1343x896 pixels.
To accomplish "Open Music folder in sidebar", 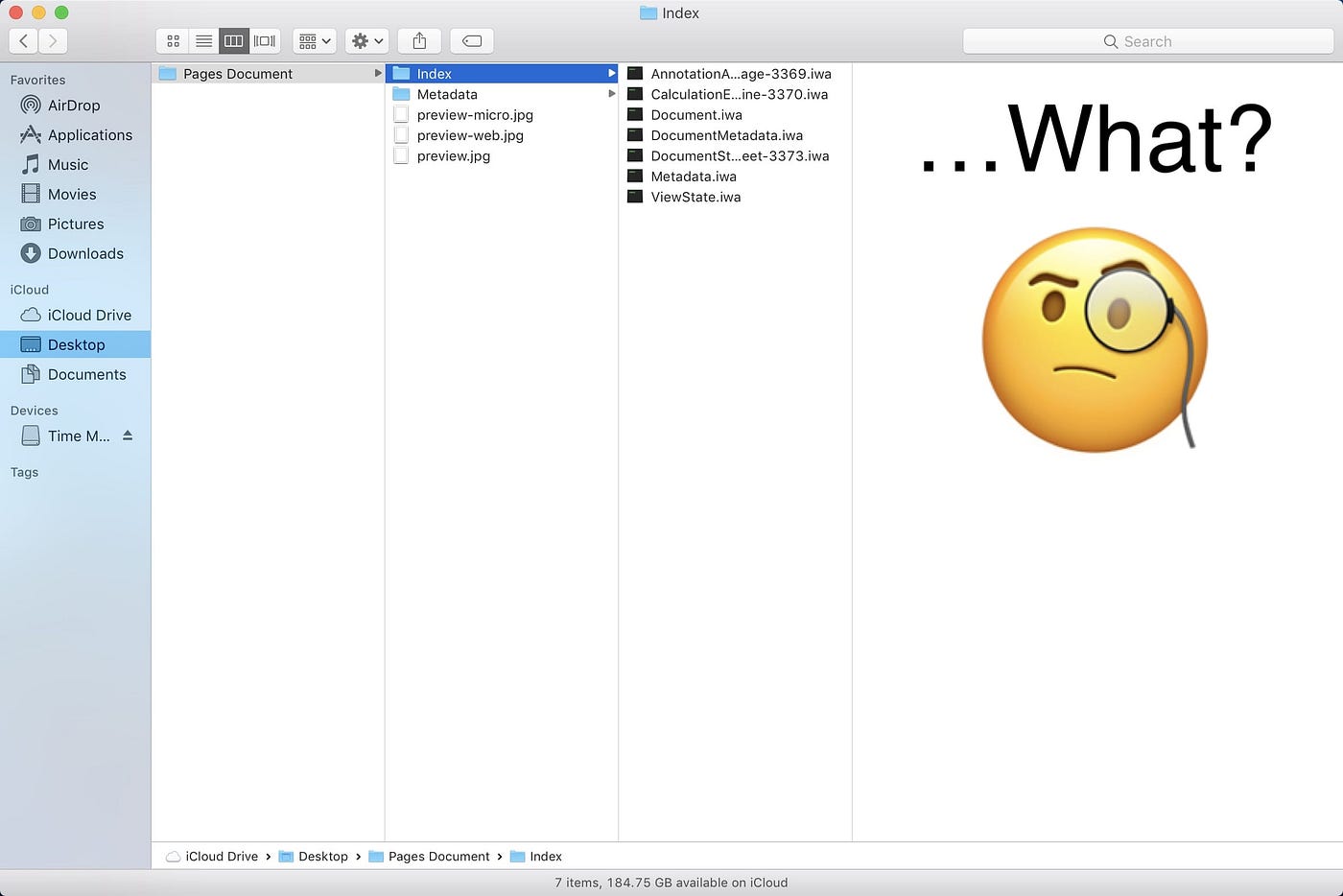I will click(75, 165).
